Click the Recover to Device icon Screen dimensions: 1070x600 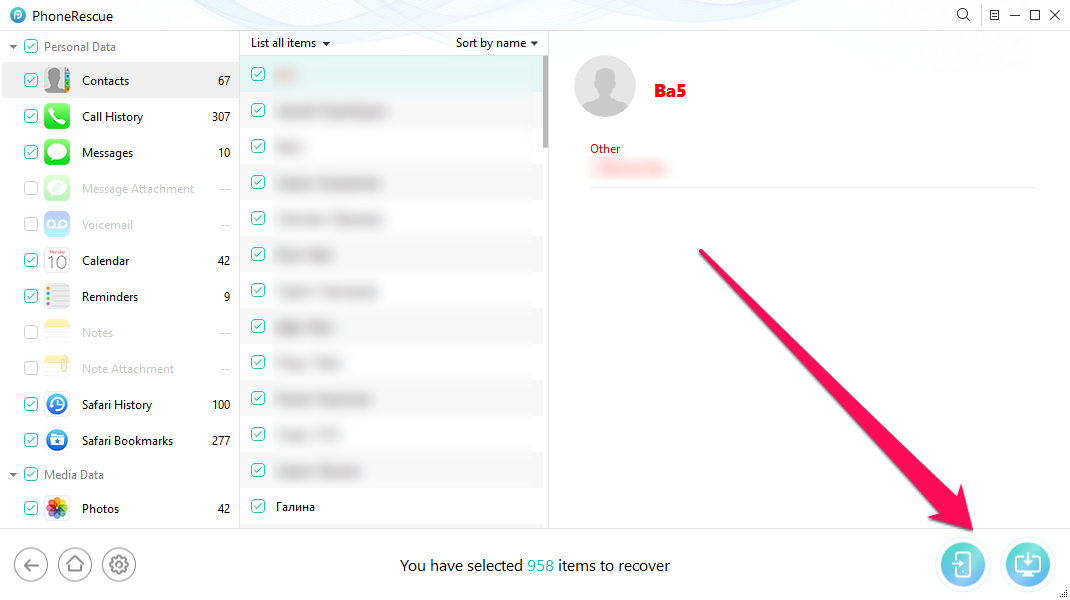(x=962, y=565)
